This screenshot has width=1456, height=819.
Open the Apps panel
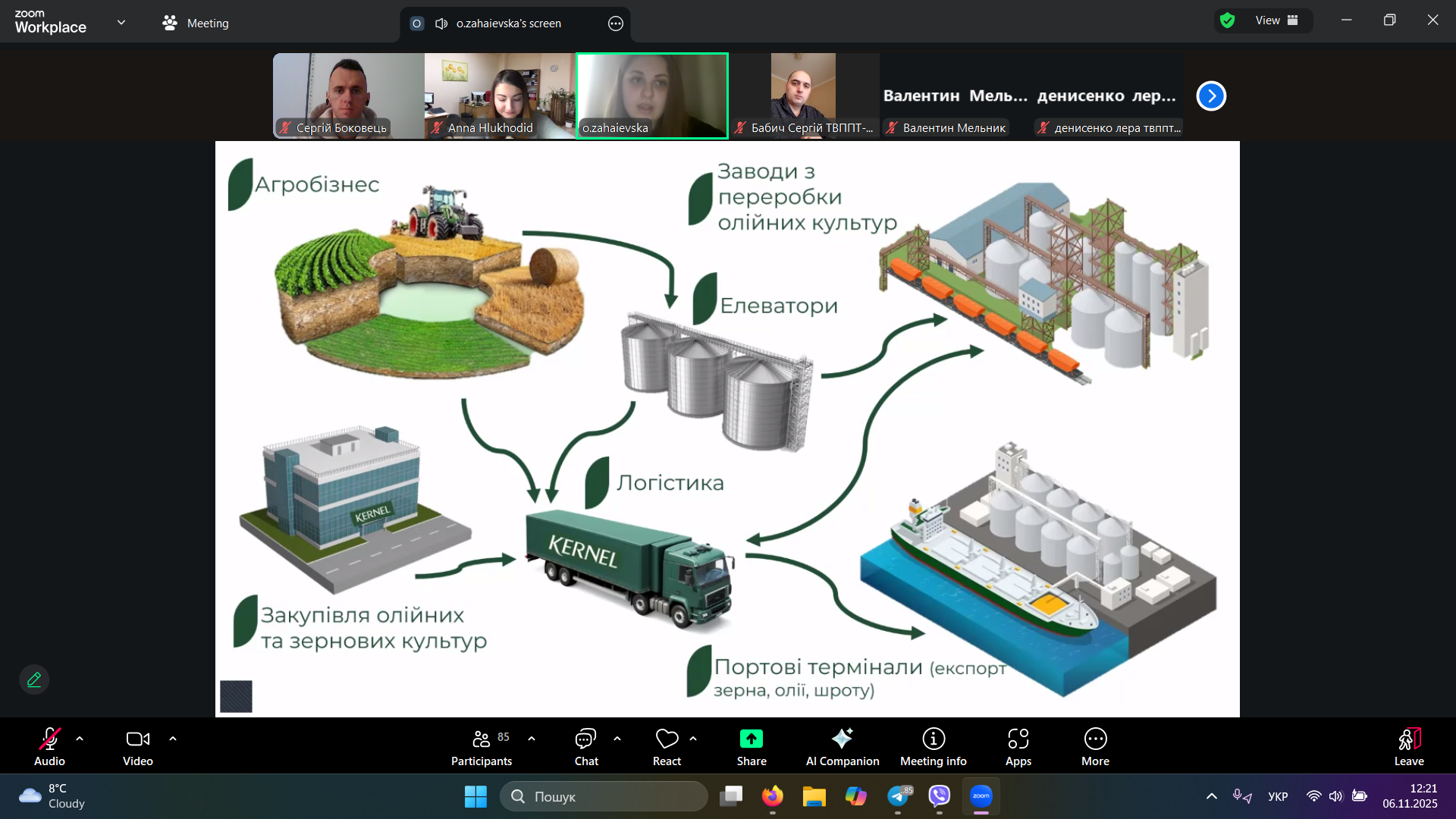[1018, 747]
